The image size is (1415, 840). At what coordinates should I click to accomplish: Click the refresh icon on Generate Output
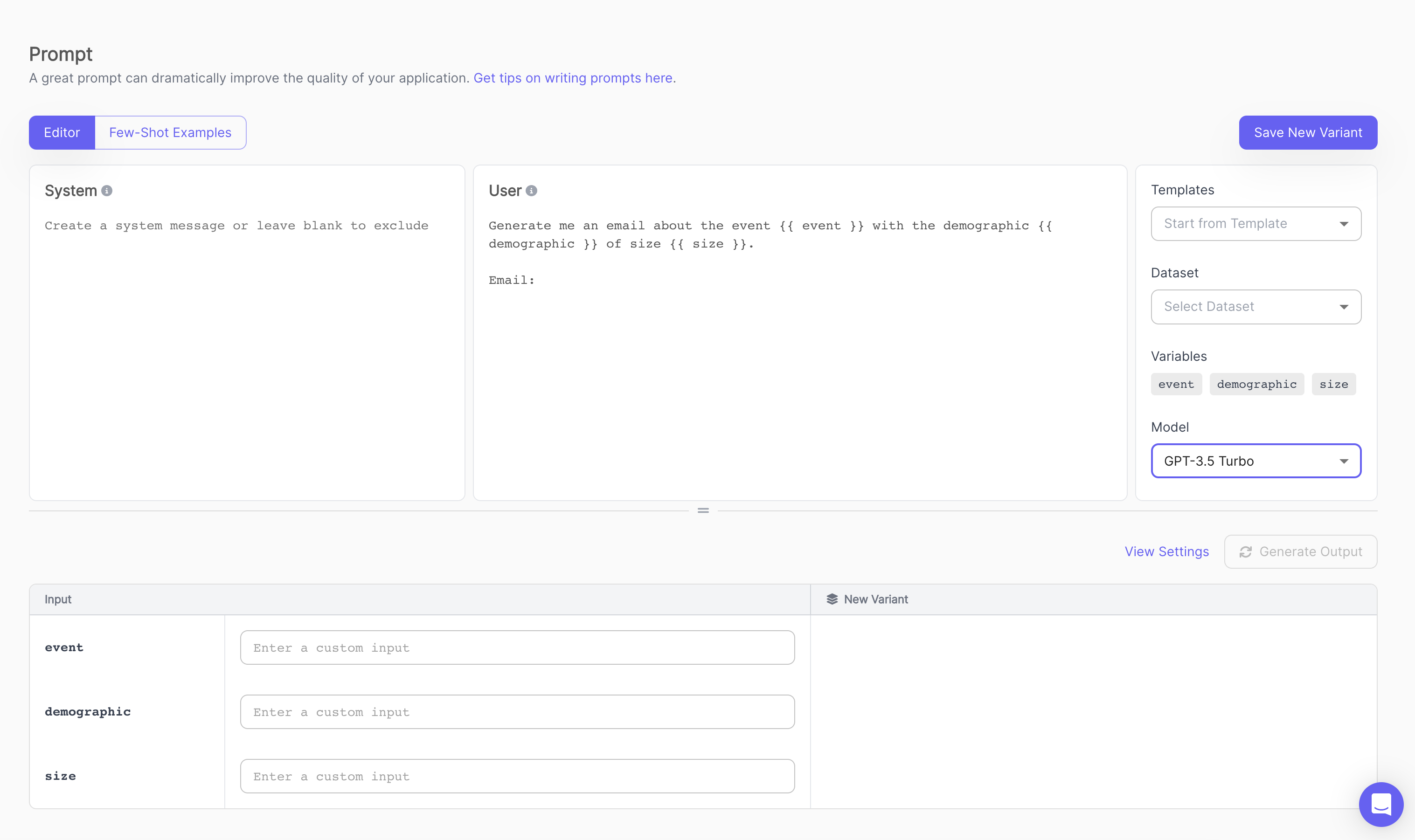pos(1246,552)
